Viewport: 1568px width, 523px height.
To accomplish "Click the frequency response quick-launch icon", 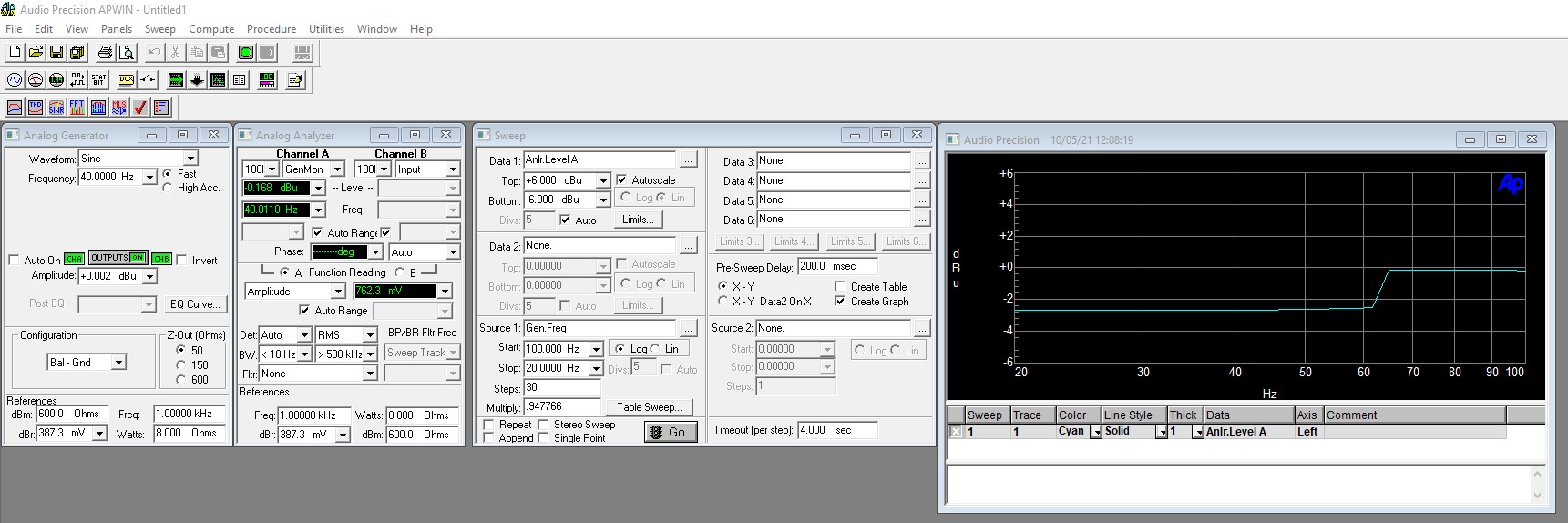I will click(15, 108).
